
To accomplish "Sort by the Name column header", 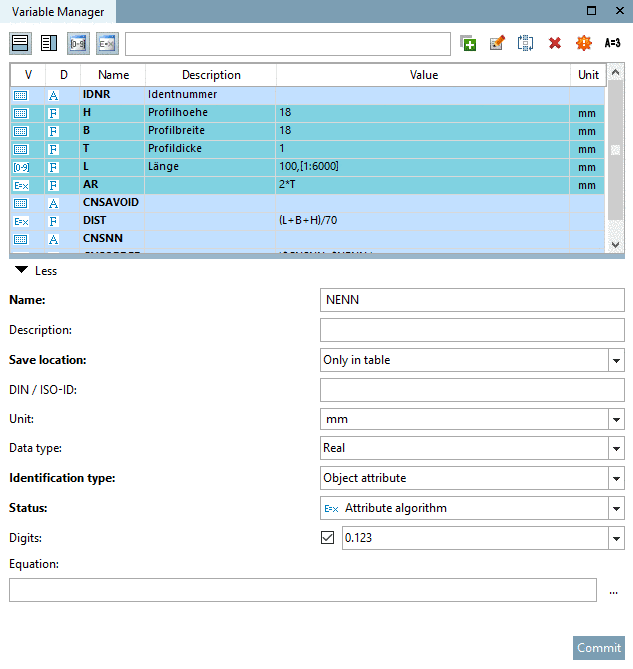I will click(113, 75).
